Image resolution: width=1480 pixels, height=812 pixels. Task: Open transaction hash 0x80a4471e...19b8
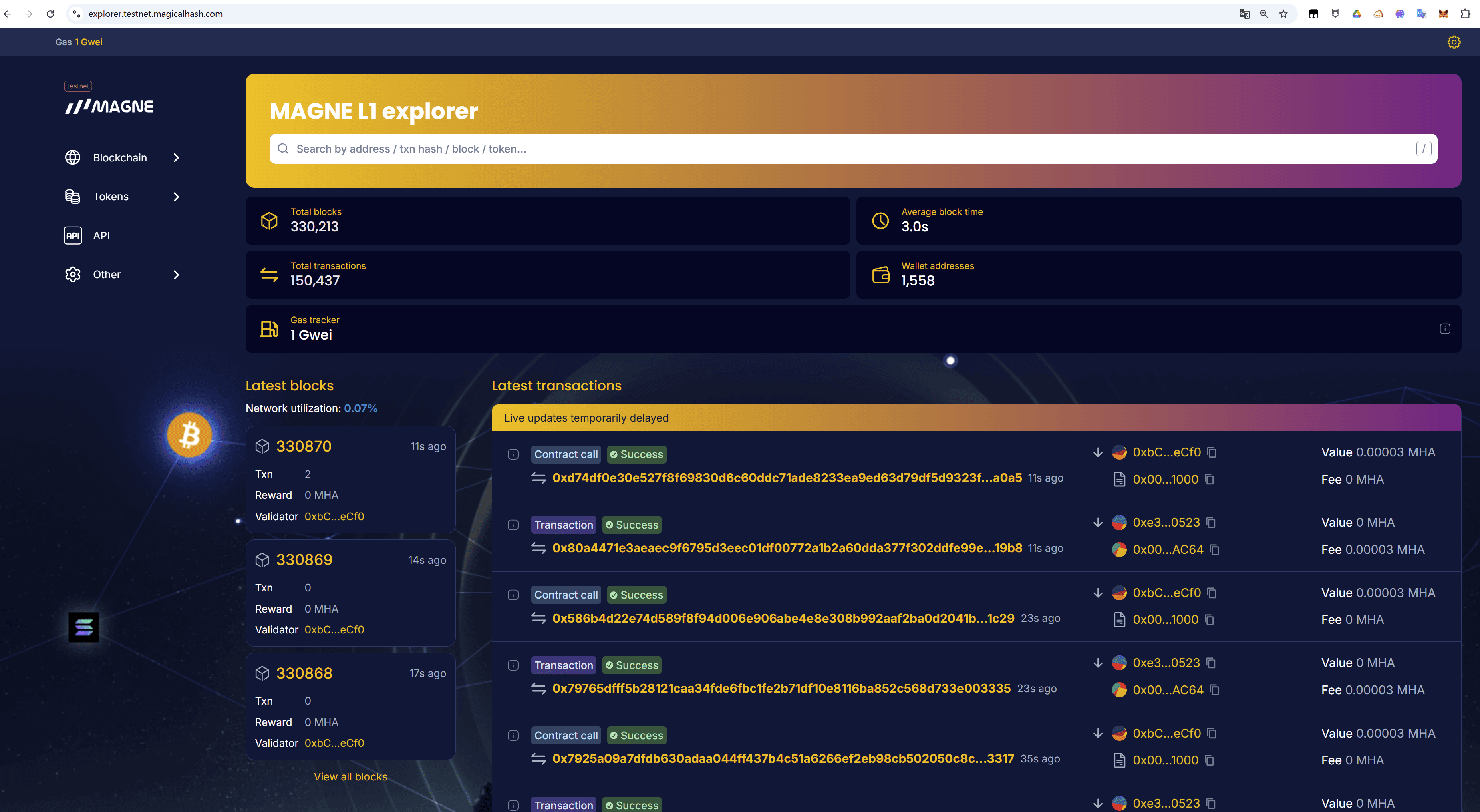787,548
